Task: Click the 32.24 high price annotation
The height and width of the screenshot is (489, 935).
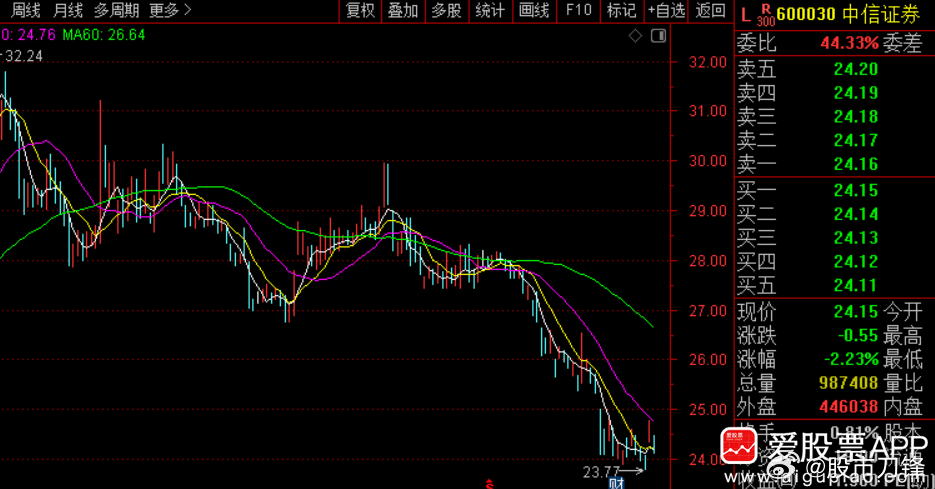Action: [23, 56]
